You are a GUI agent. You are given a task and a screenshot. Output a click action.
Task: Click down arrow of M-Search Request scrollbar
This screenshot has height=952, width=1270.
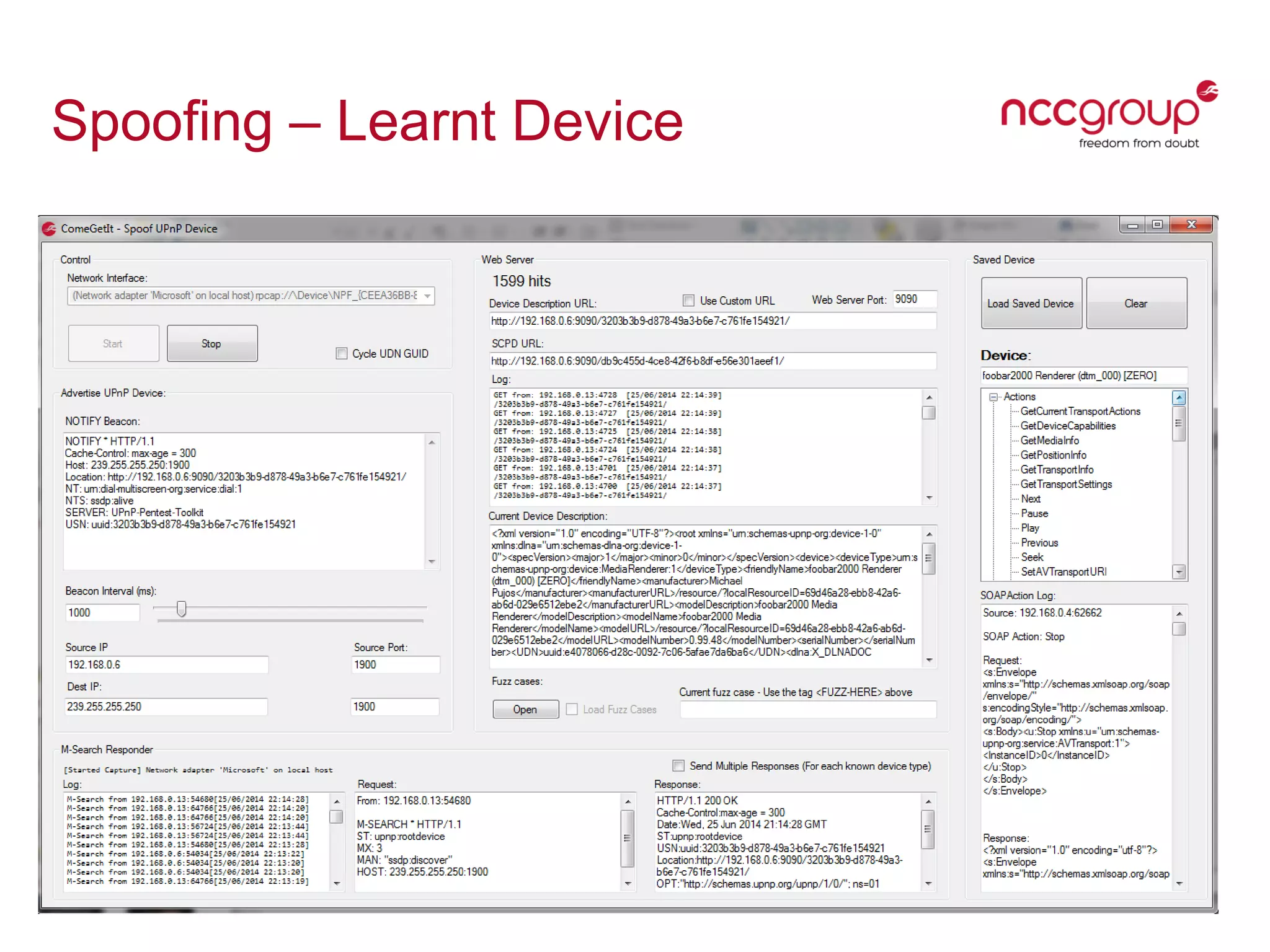tap(628, 884)
